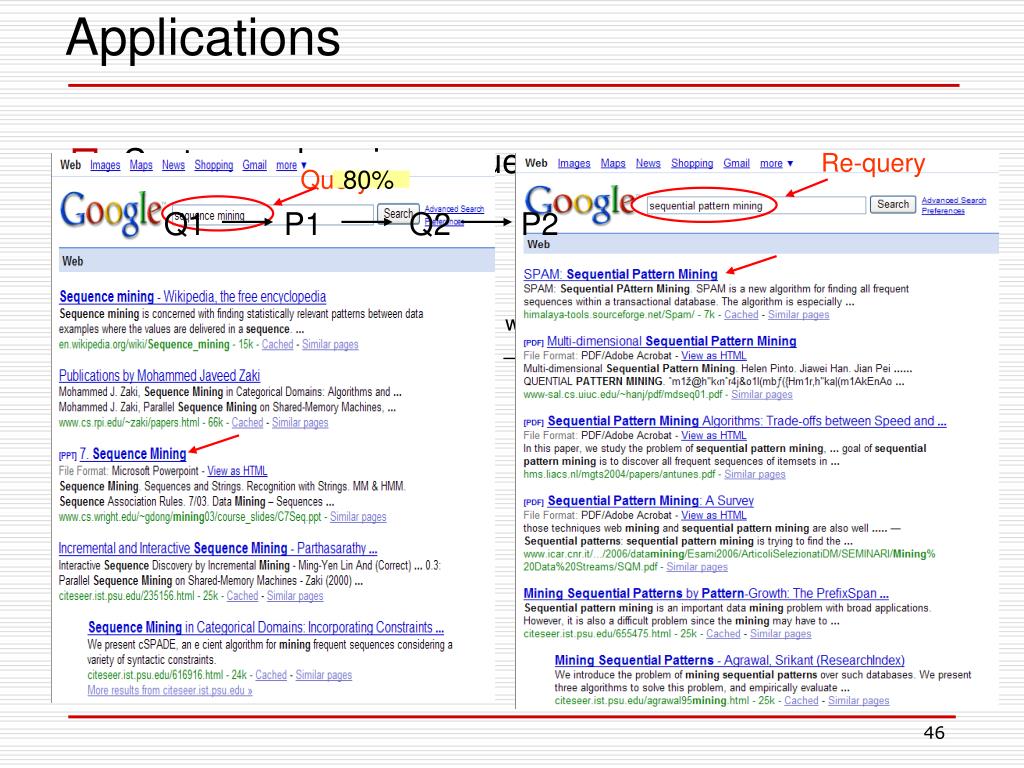Click News link in right Google page
1024x768 pixels.
[648, 163]
